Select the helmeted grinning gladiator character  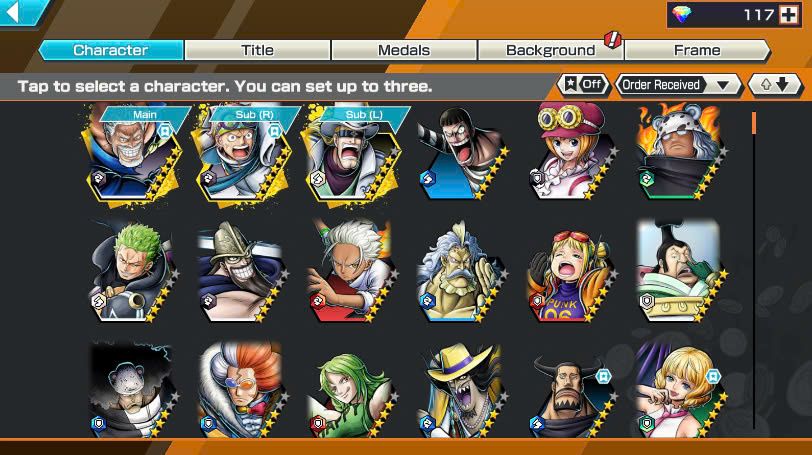tap(242, 272)
